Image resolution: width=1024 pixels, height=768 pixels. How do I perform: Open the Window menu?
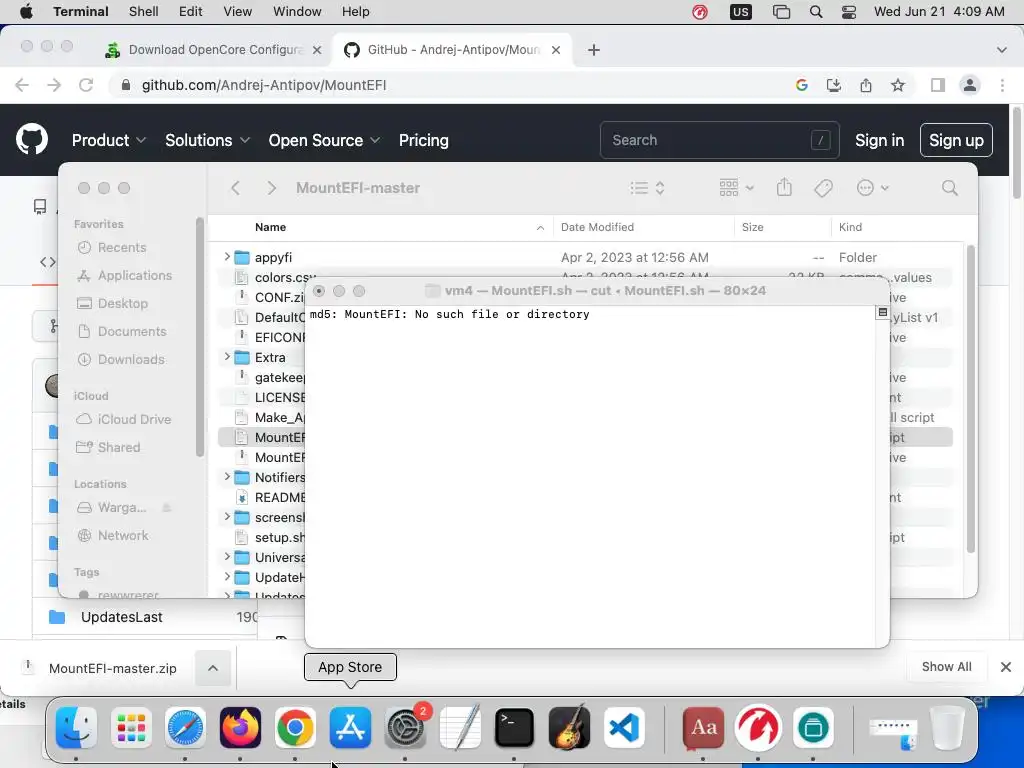(297, 12)
